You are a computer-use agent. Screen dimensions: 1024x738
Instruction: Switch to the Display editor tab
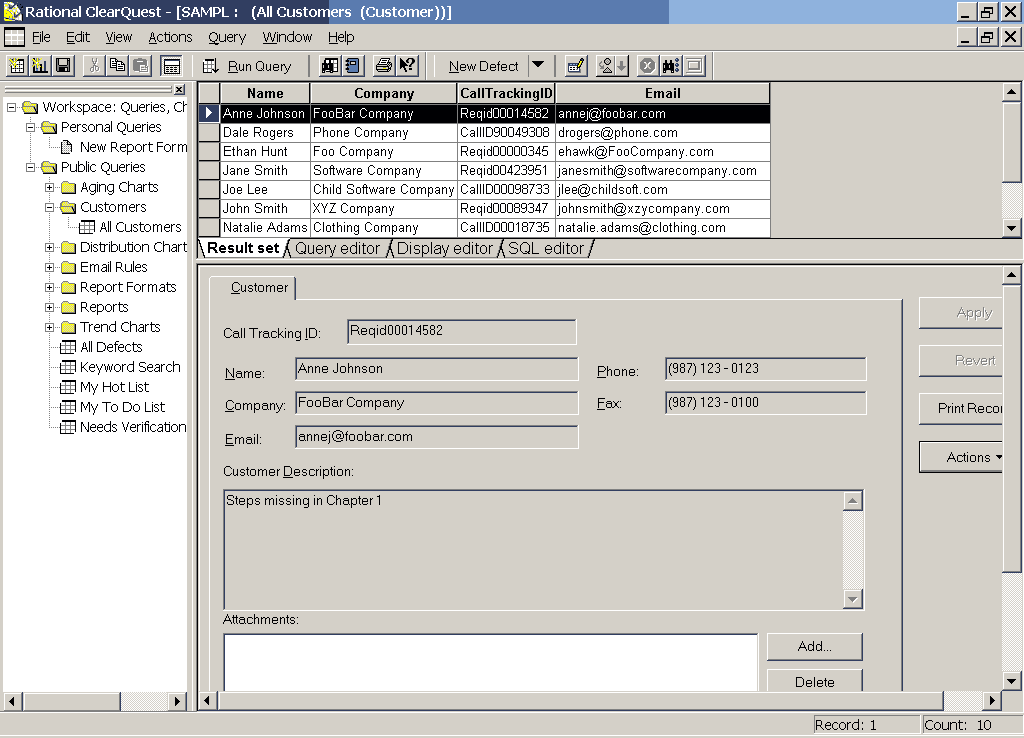pos(445,248)
